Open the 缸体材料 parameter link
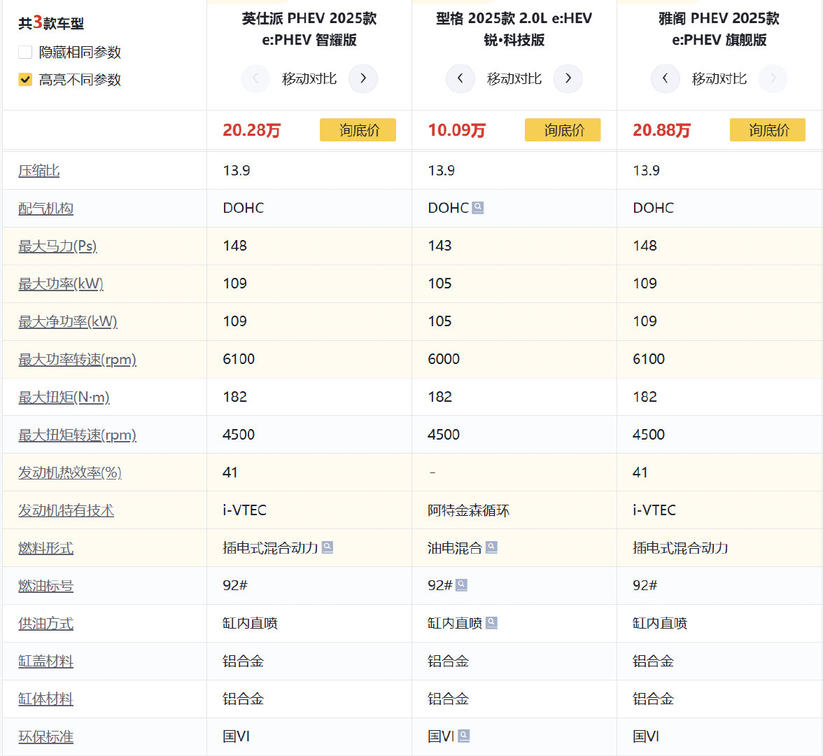Viewport: 823px width, 756px height. 46,699
